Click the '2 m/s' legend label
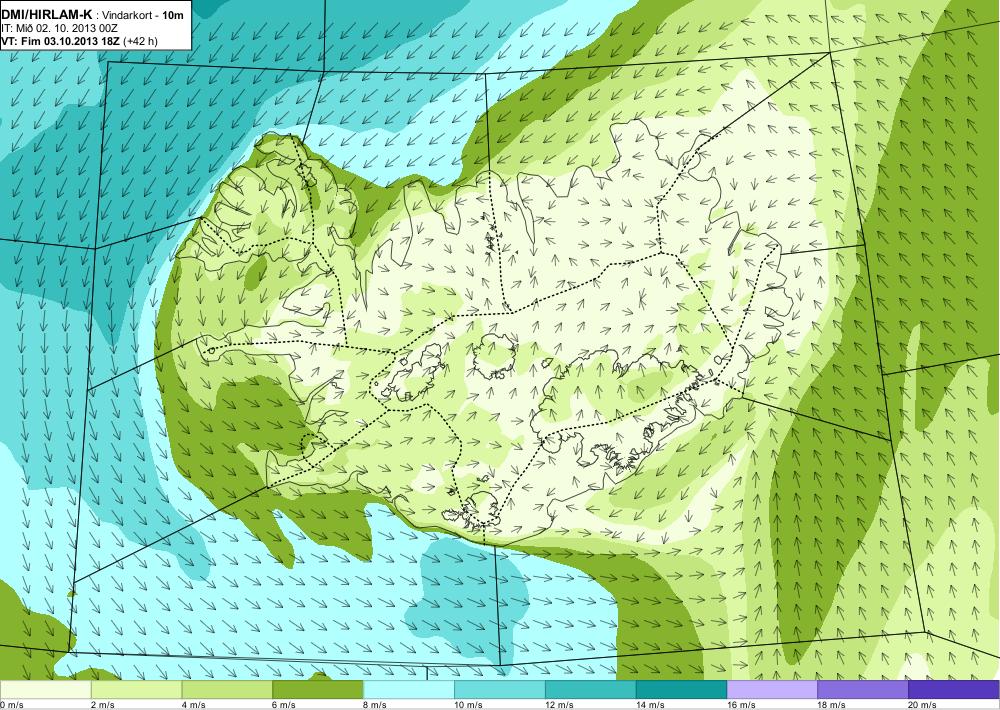This screenshot has height=710, width=1000. coord(103,705)
